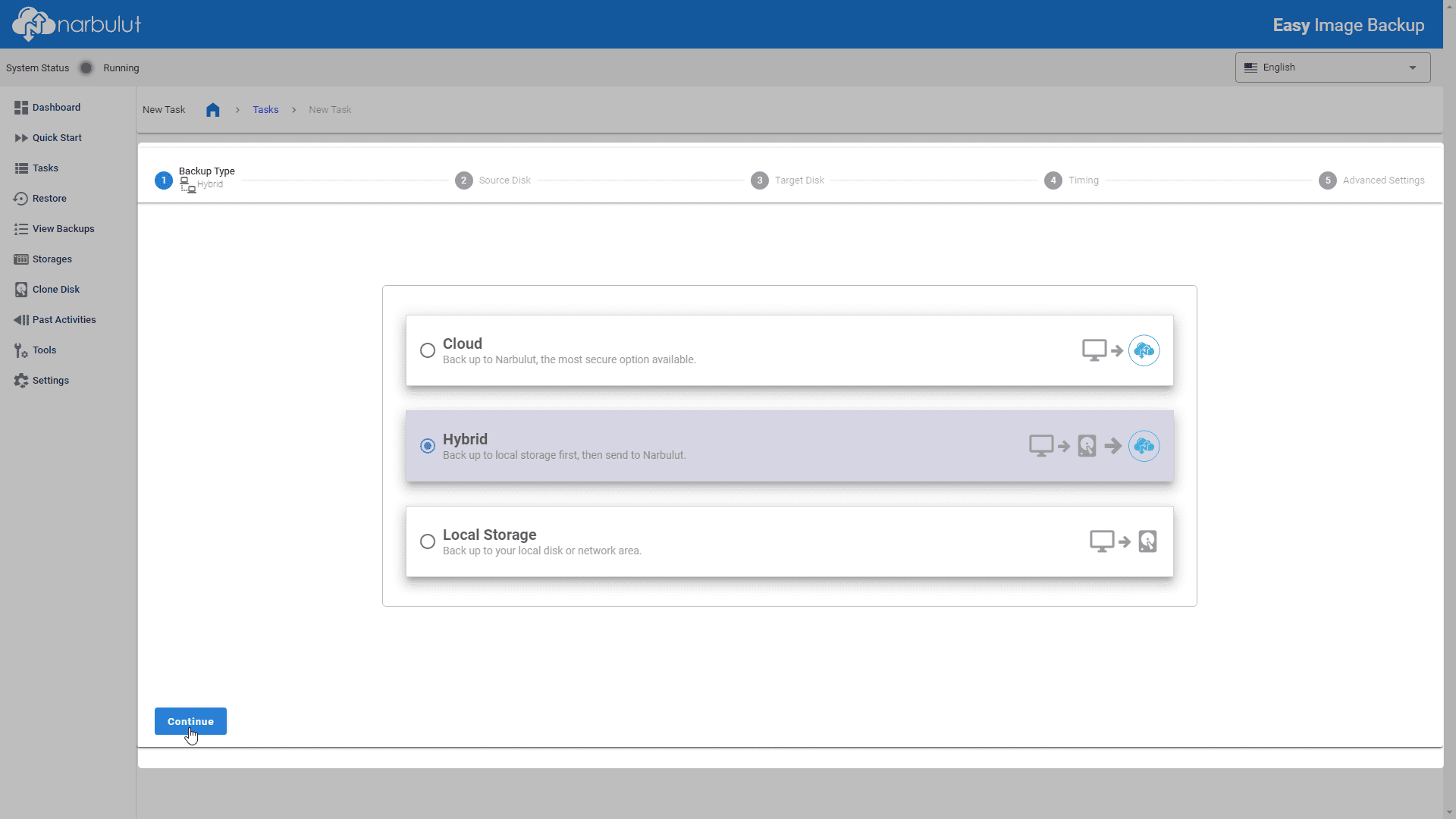Click the home icon in breadcrumb
The height and width of the screenshot is (819, 1456).
click(213, 110)
